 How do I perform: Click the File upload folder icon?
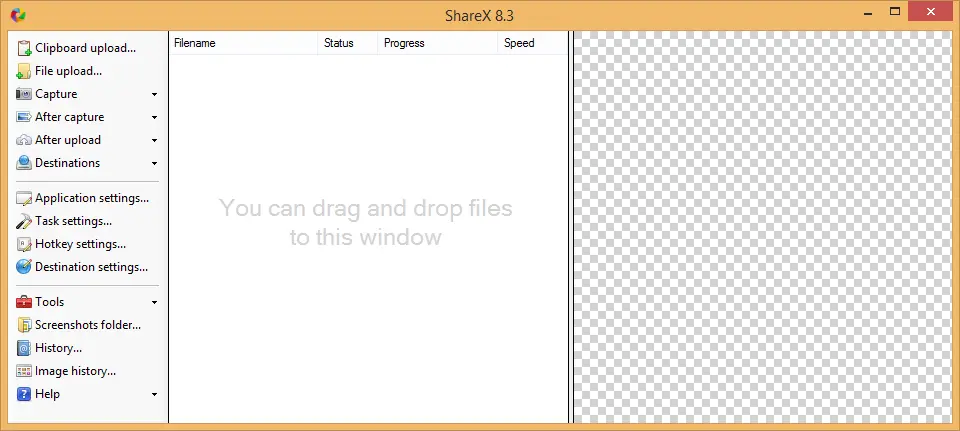click(x=24, y=71)
